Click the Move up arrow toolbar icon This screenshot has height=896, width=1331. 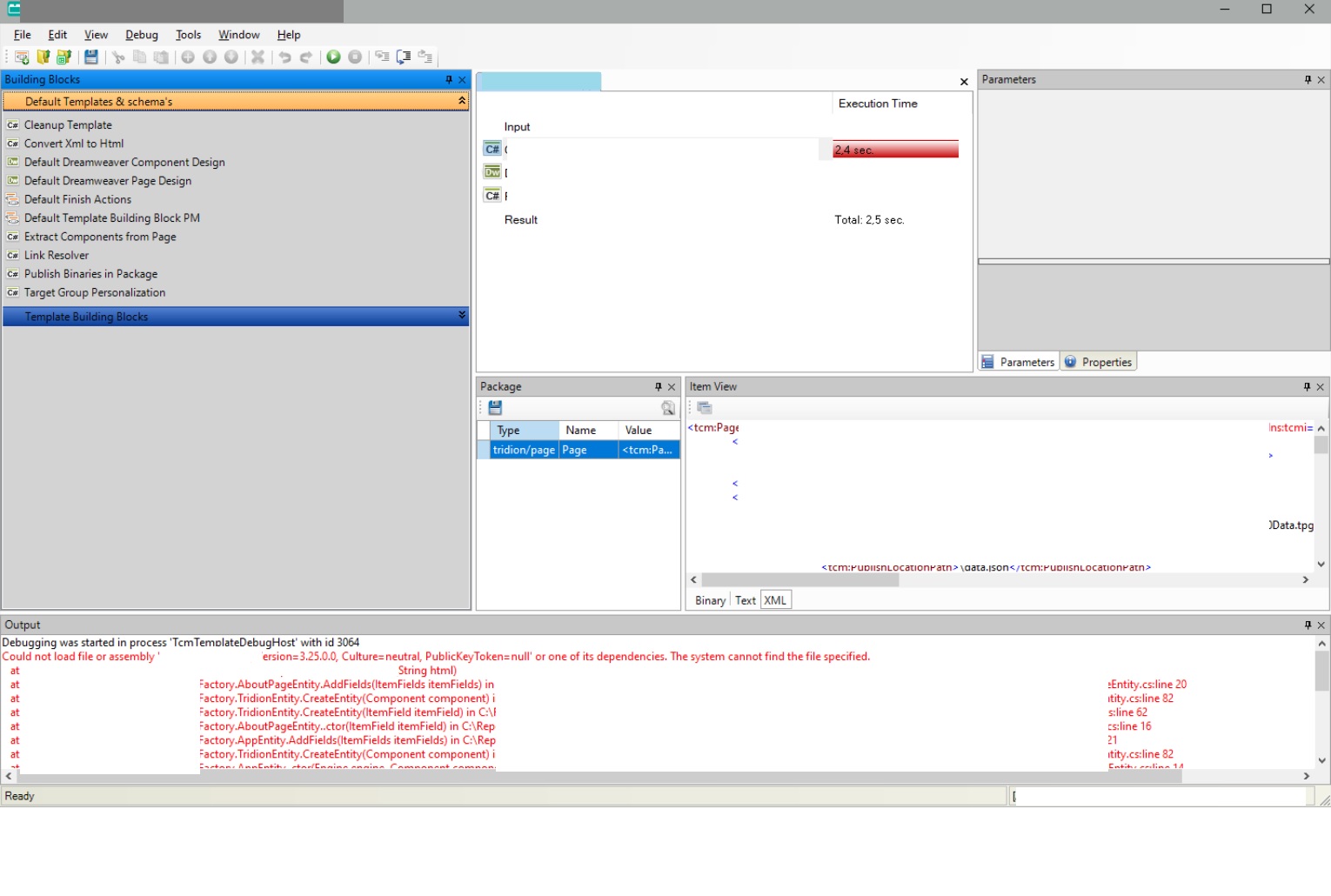click(210, 57)
